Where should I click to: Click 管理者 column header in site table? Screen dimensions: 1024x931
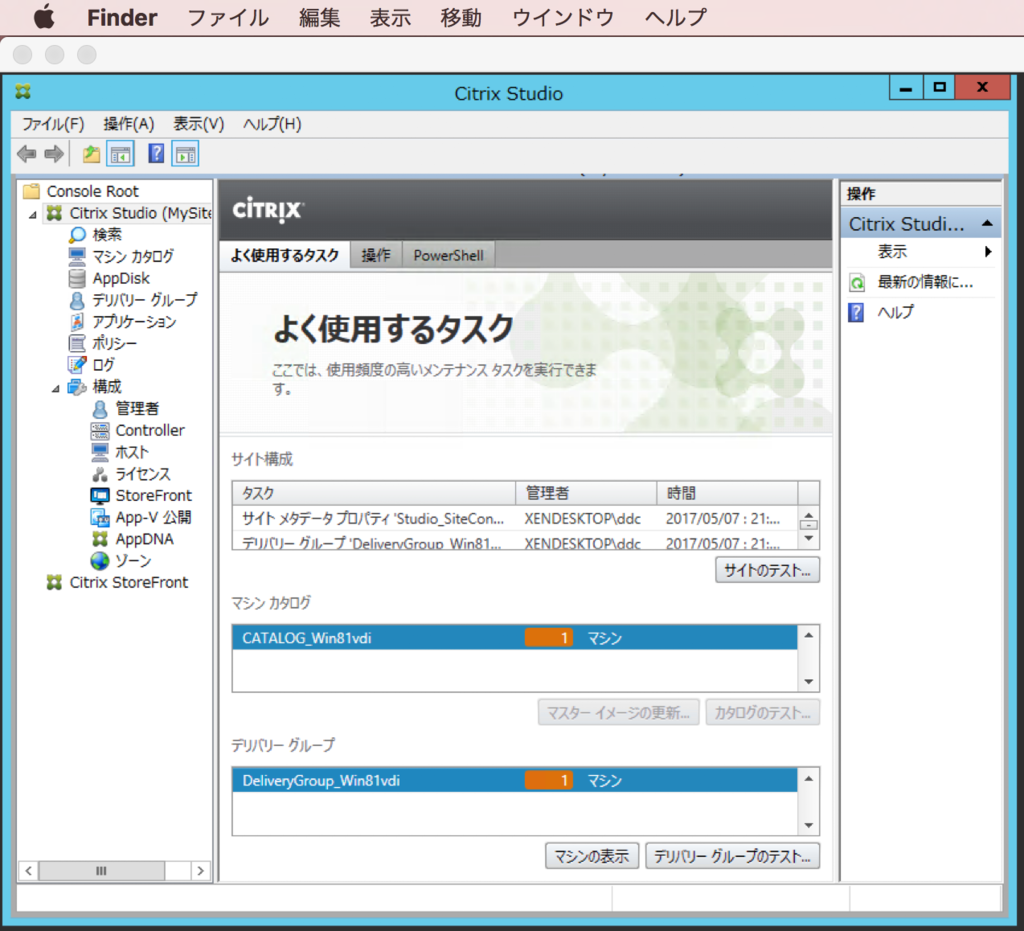click(586, 493)
